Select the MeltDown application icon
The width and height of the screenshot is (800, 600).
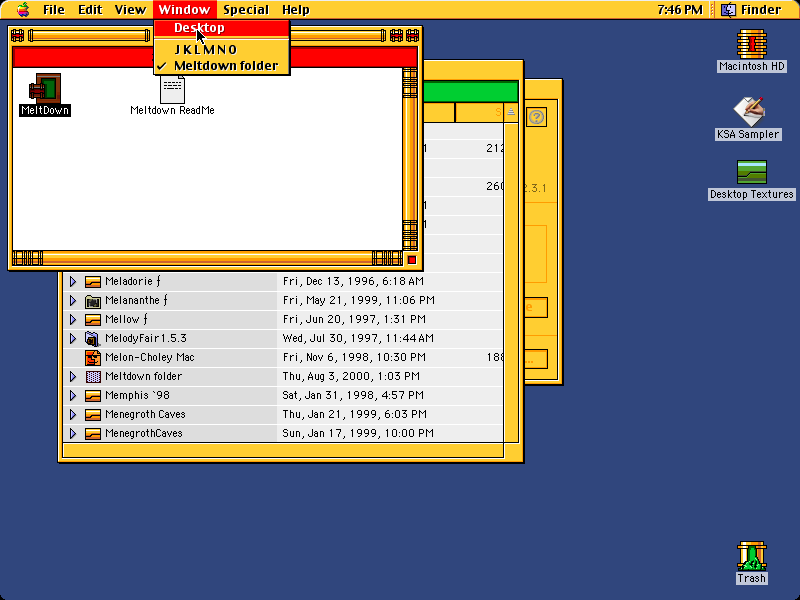click(x=45, y=88)
